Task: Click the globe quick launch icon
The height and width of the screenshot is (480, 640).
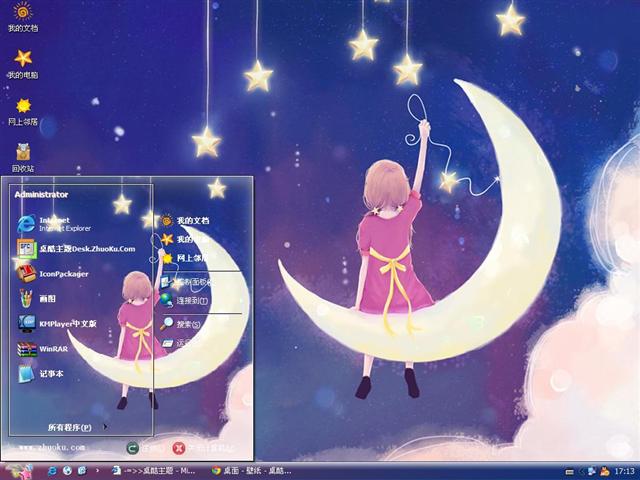Action: tap(67, 471)
